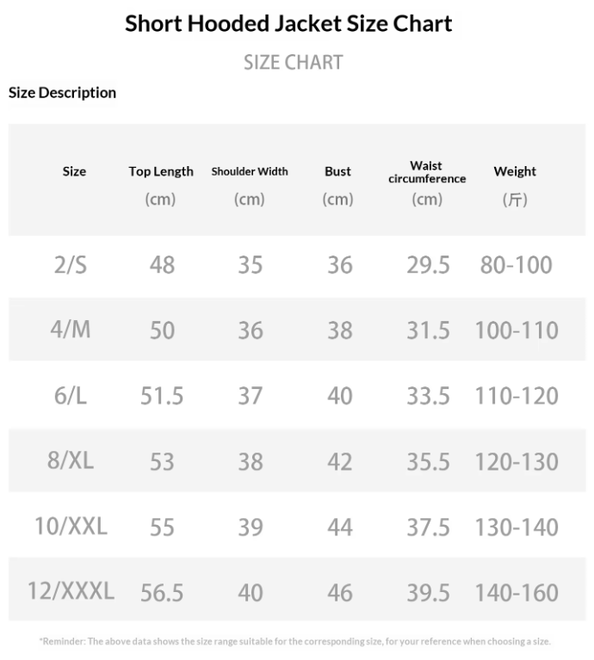Click the 140-160 weight range cell

[x=517, y=593]
